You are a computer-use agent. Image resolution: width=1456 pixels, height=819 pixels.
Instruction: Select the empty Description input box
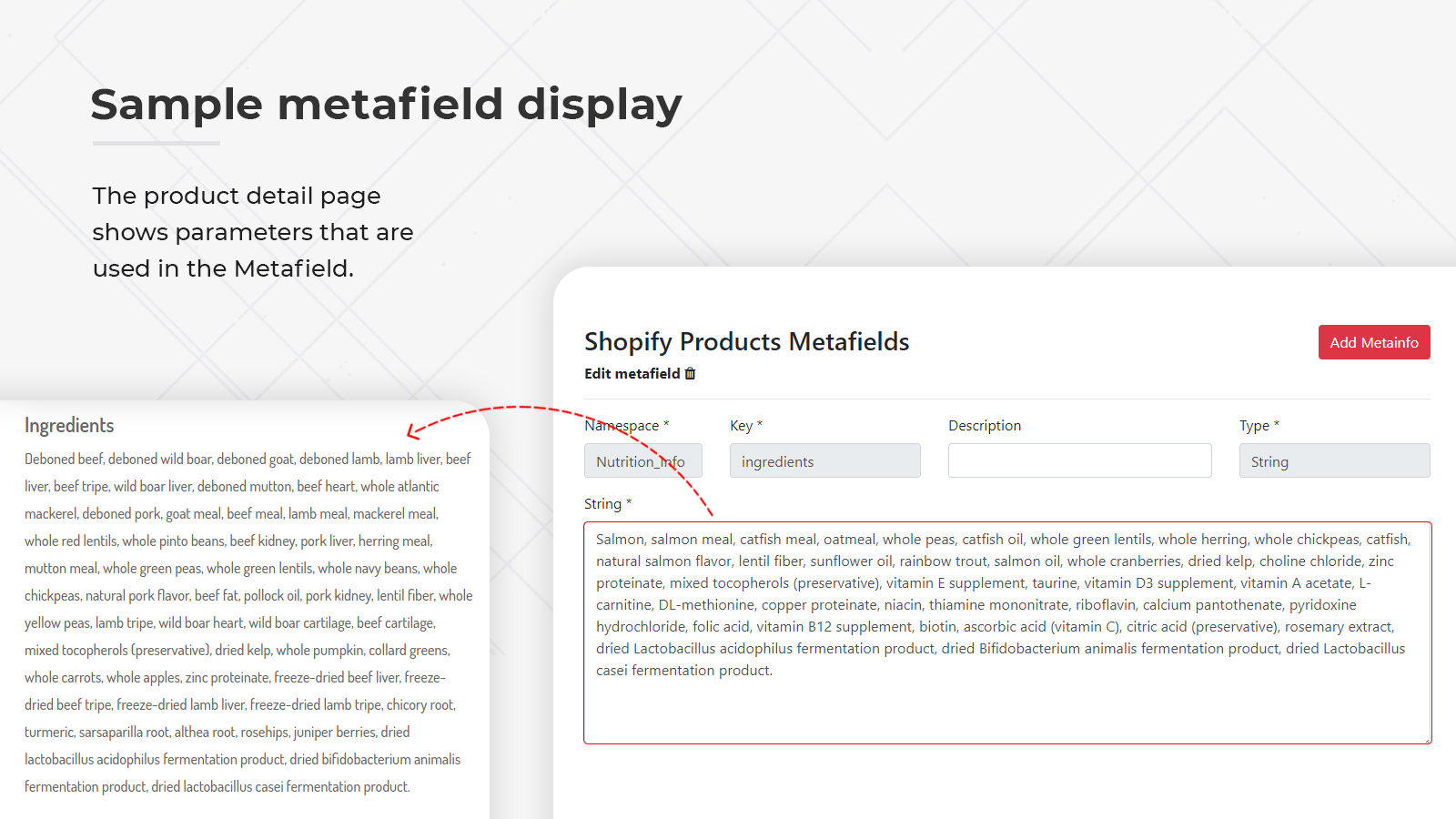pyautogui.click(x=1079, y=460)
